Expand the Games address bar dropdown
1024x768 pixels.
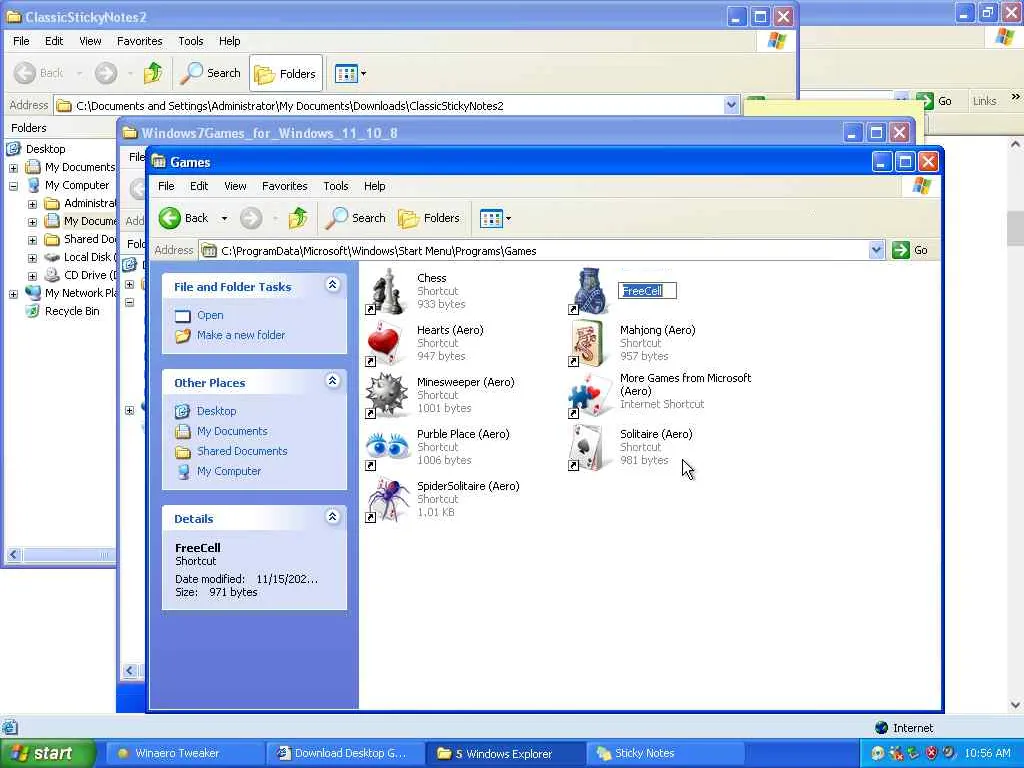pyautogui.click(x=876, y=250)
